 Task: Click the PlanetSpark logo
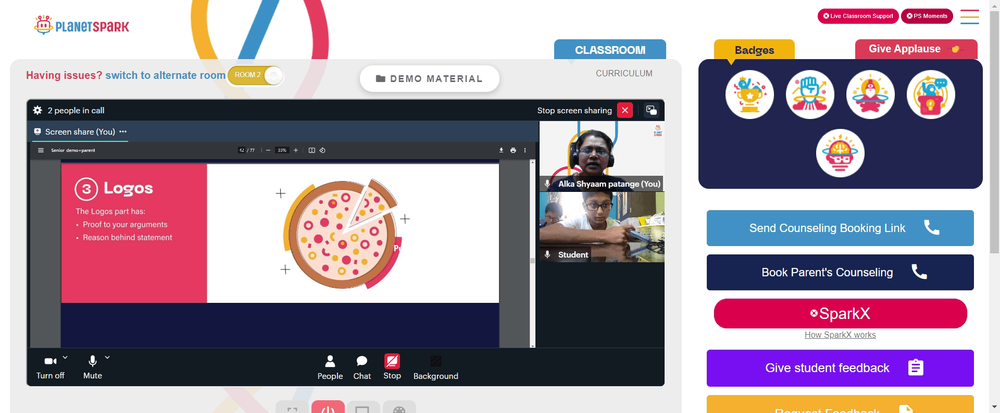82,25
